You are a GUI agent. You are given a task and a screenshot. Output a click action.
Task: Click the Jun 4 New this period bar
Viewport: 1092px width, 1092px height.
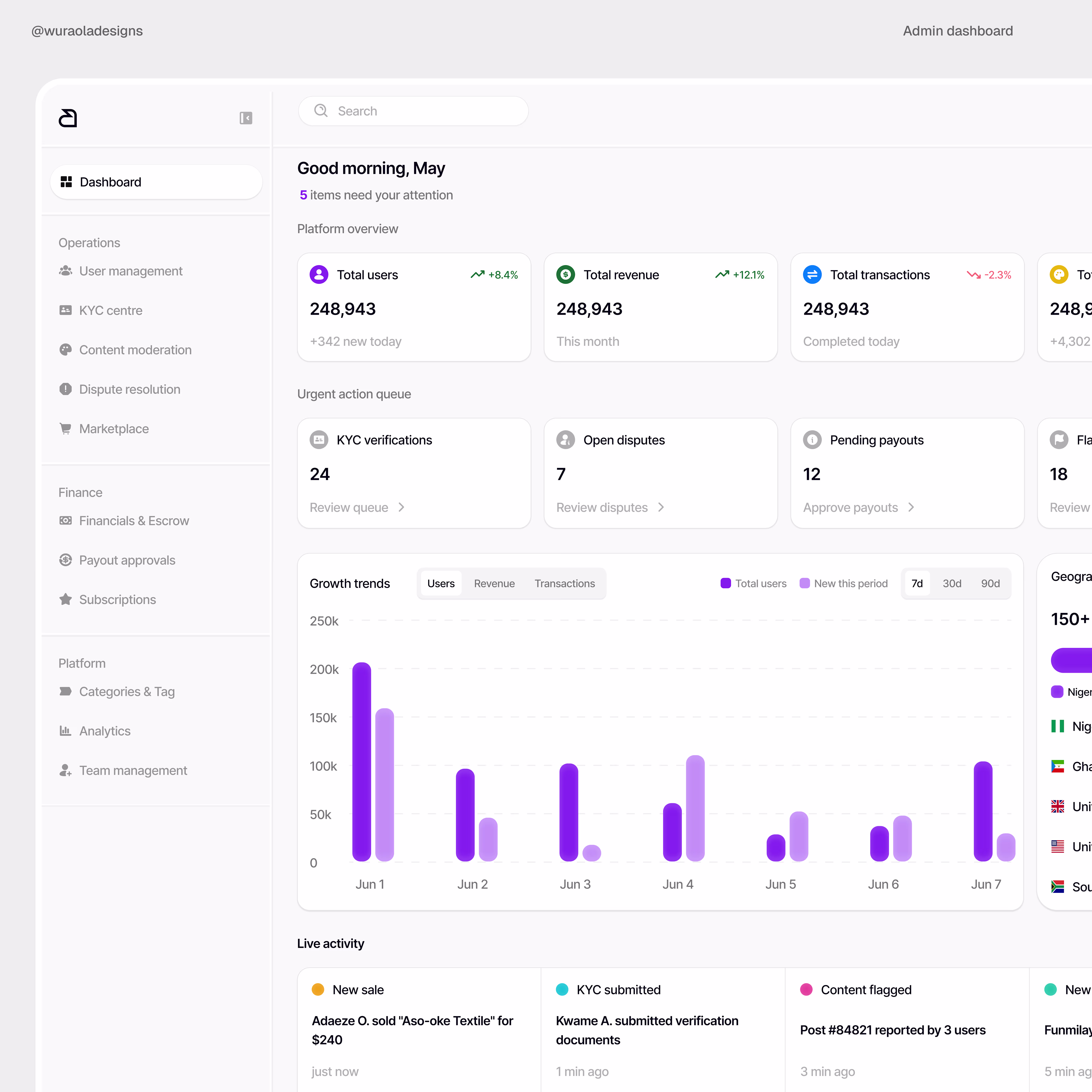click(695, 808)
